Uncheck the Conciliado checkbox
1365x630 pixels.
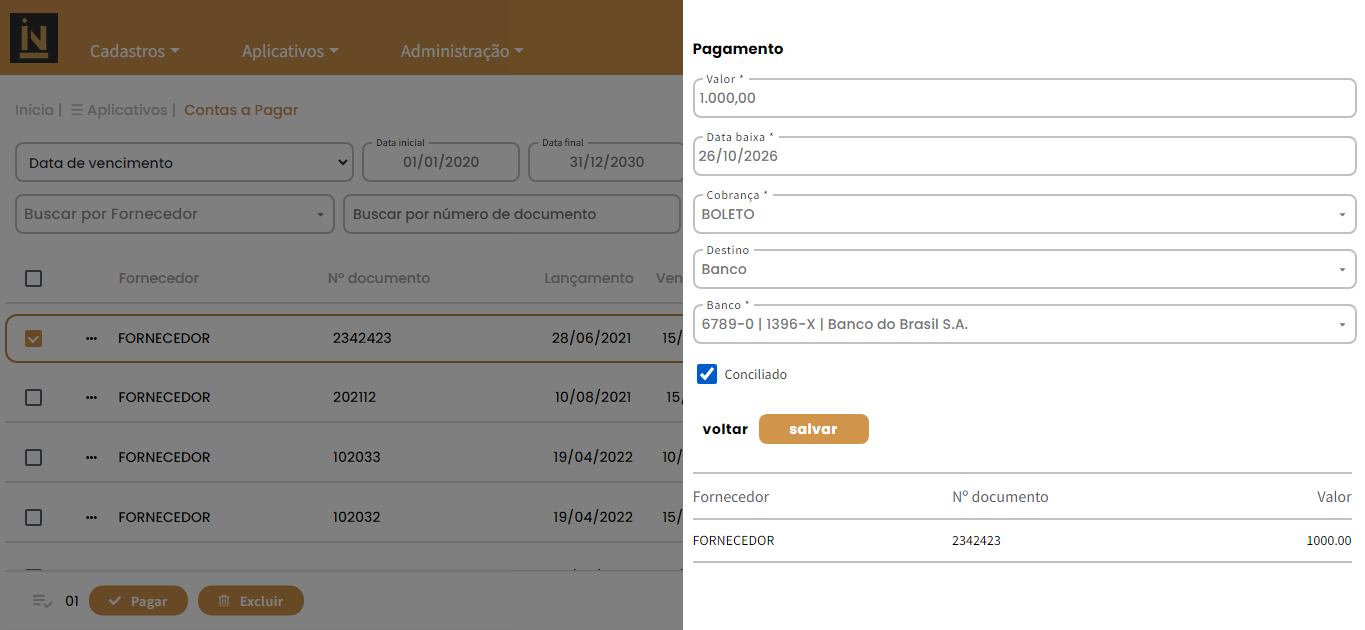click(707, 374)
